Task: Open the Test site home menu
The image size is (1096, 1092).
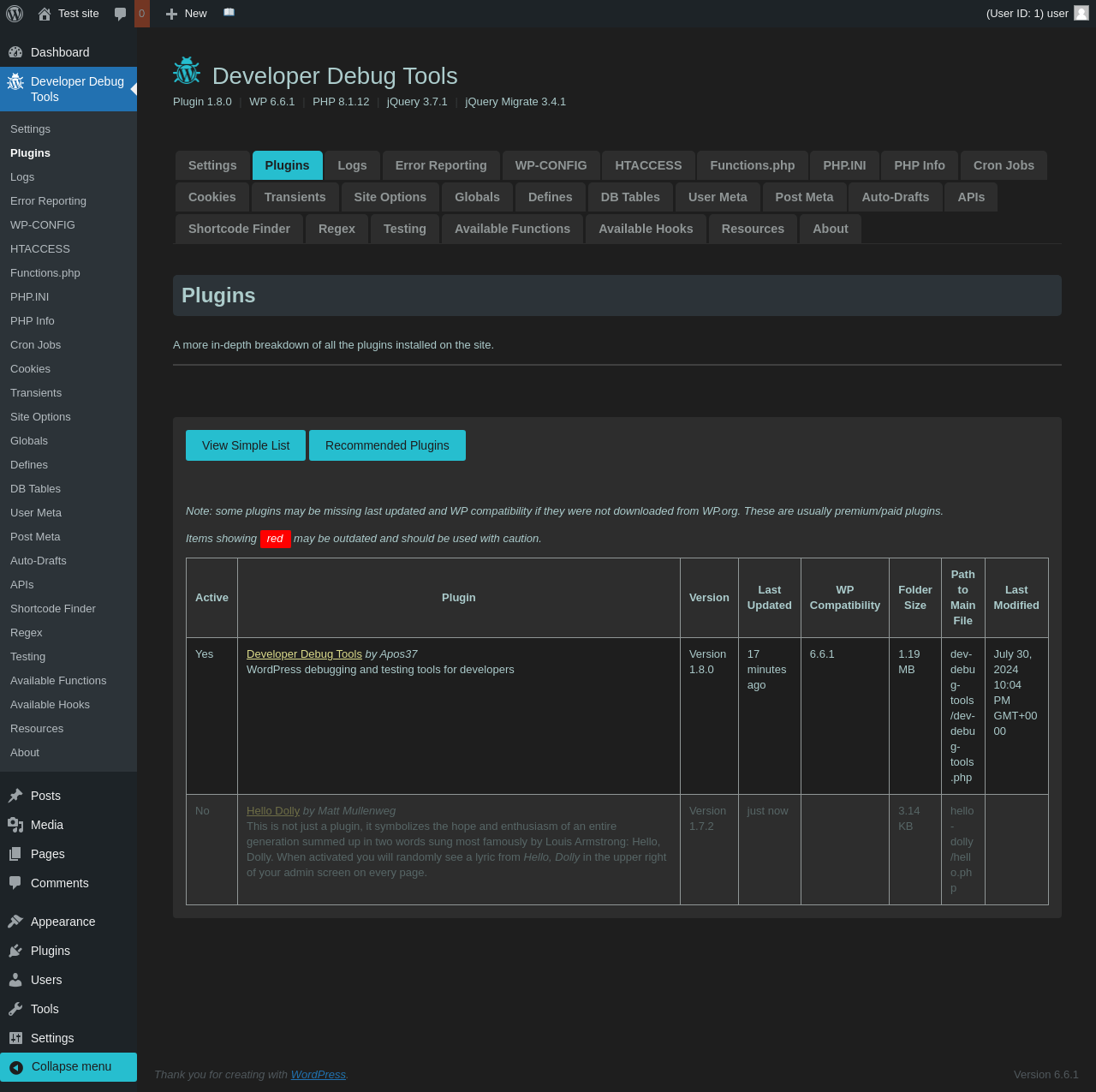Action: pyautogui.click(x=68, y=14)
